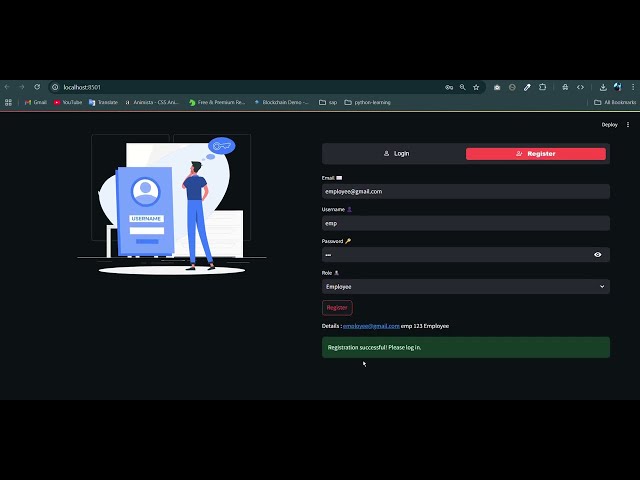The image size is (640, 480).
Task: Open the Gmail bookmark
Action: [36, 102]
